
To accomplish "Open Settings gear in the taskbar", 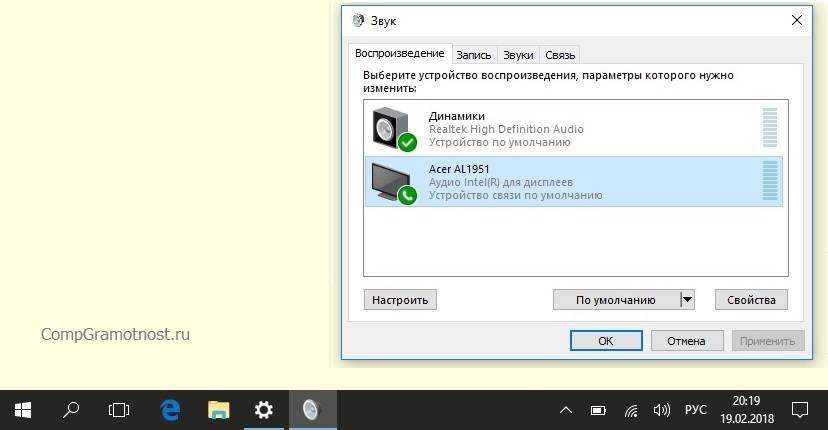I will click(x=264, y=410).
